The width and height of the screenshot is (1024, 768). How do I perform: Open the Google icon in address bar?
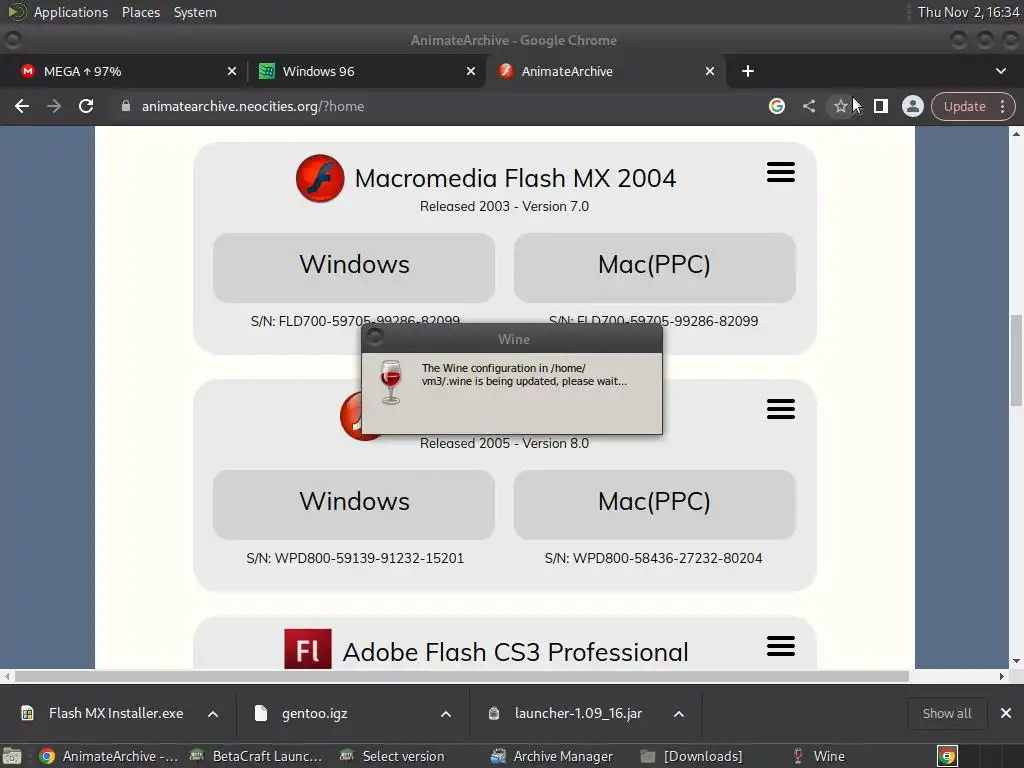coord(776,106)
